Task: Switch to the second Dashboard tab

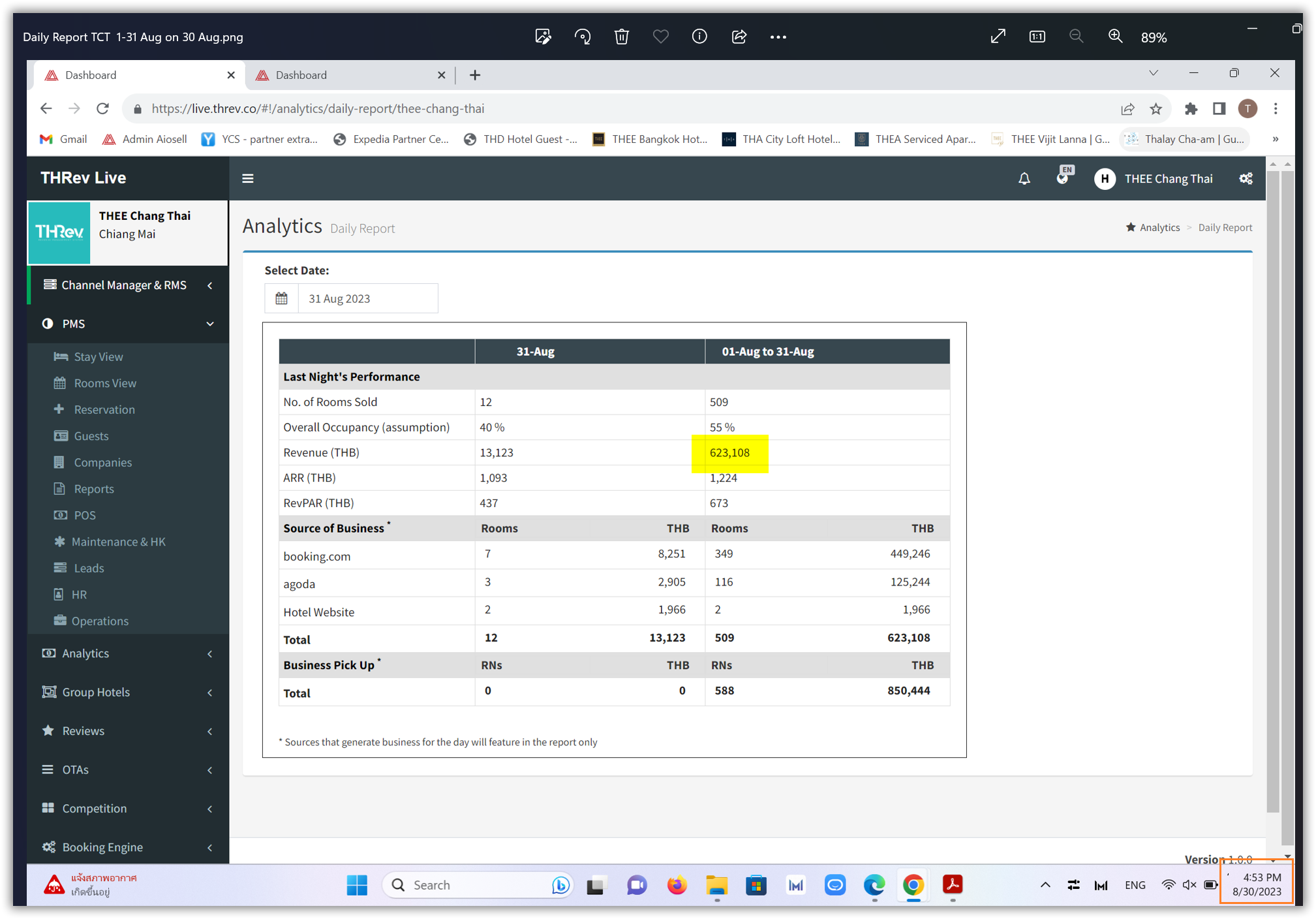Action: pyautogui.click(x=301, y=74)
